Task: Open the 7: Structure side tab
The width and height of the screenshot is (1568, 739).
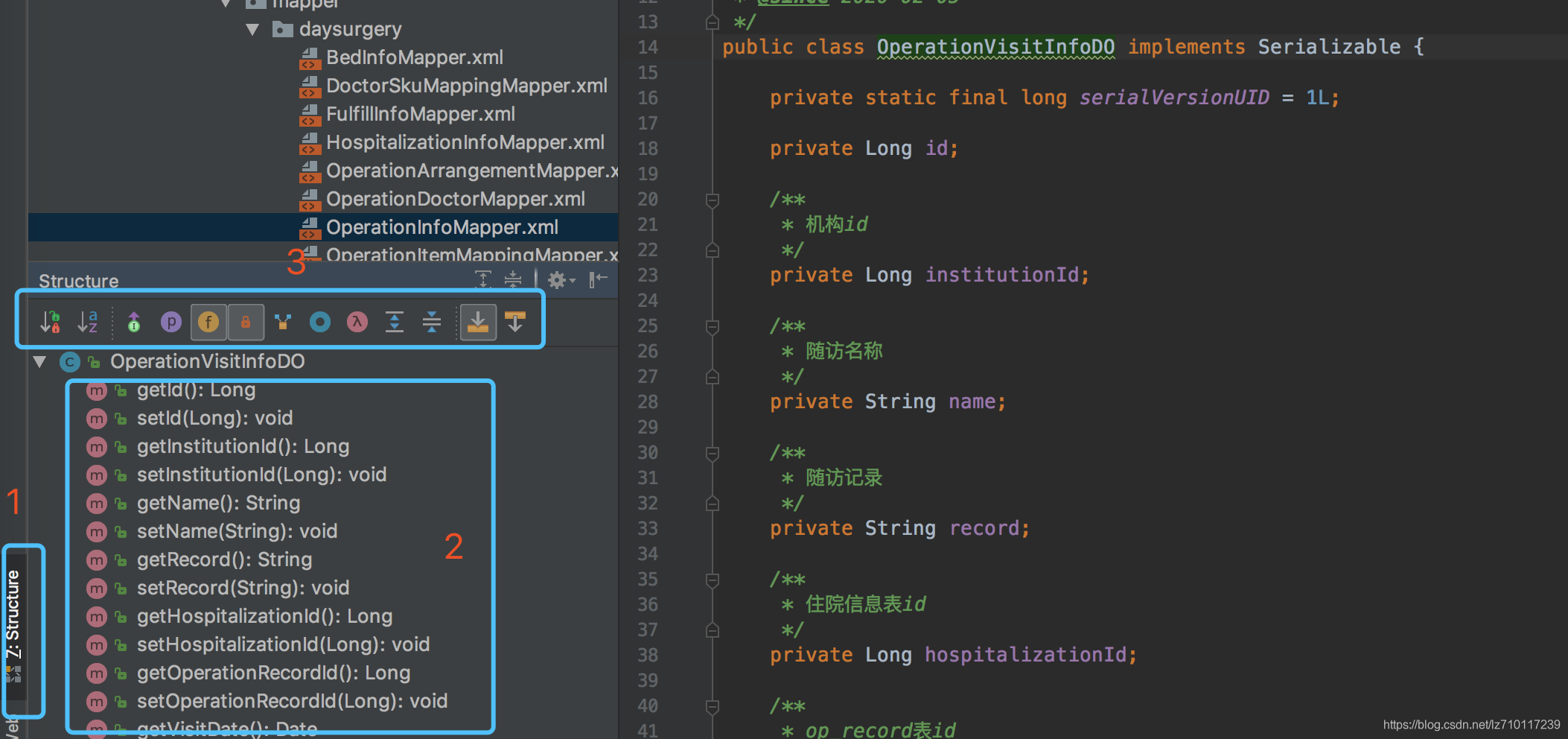Action: point(13,627)
